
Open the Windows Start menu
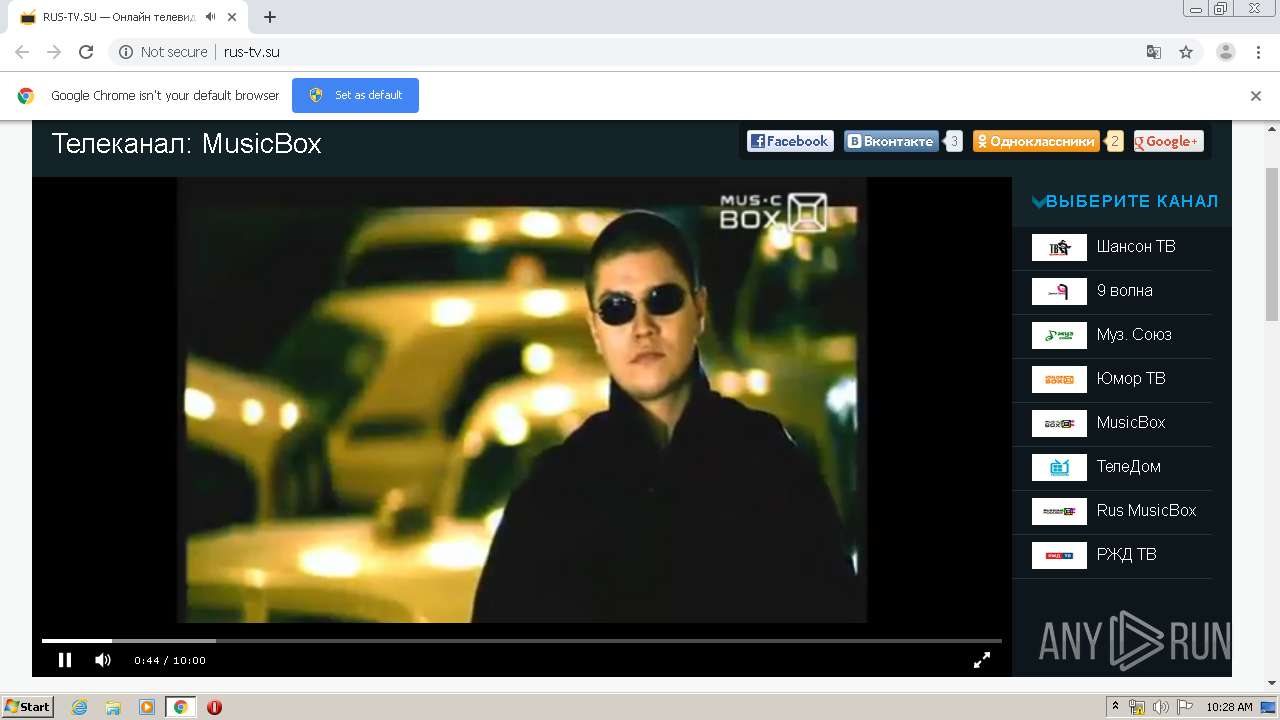coord(27,706)
